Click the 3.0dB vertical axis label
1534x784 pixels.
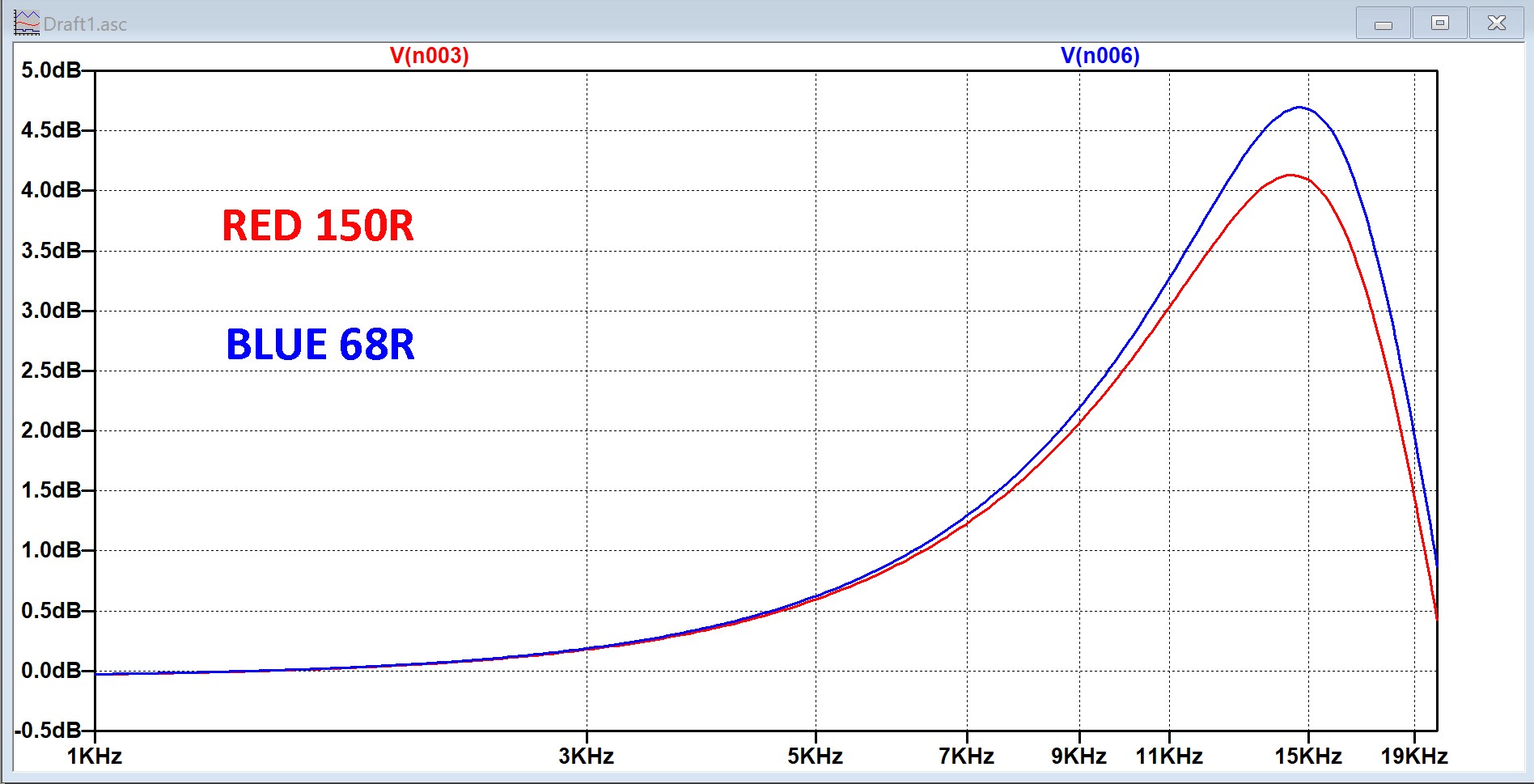(51, 311)
